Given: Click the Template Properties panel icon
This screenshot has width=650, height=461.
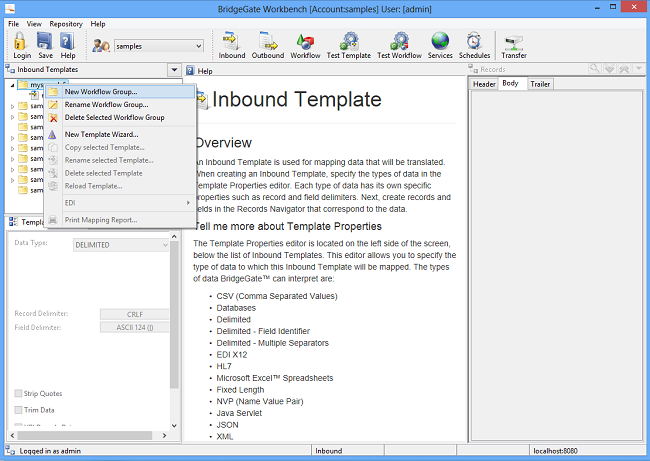Looking at the screenshot, I should pyautogui.click(x=13, y=222).
